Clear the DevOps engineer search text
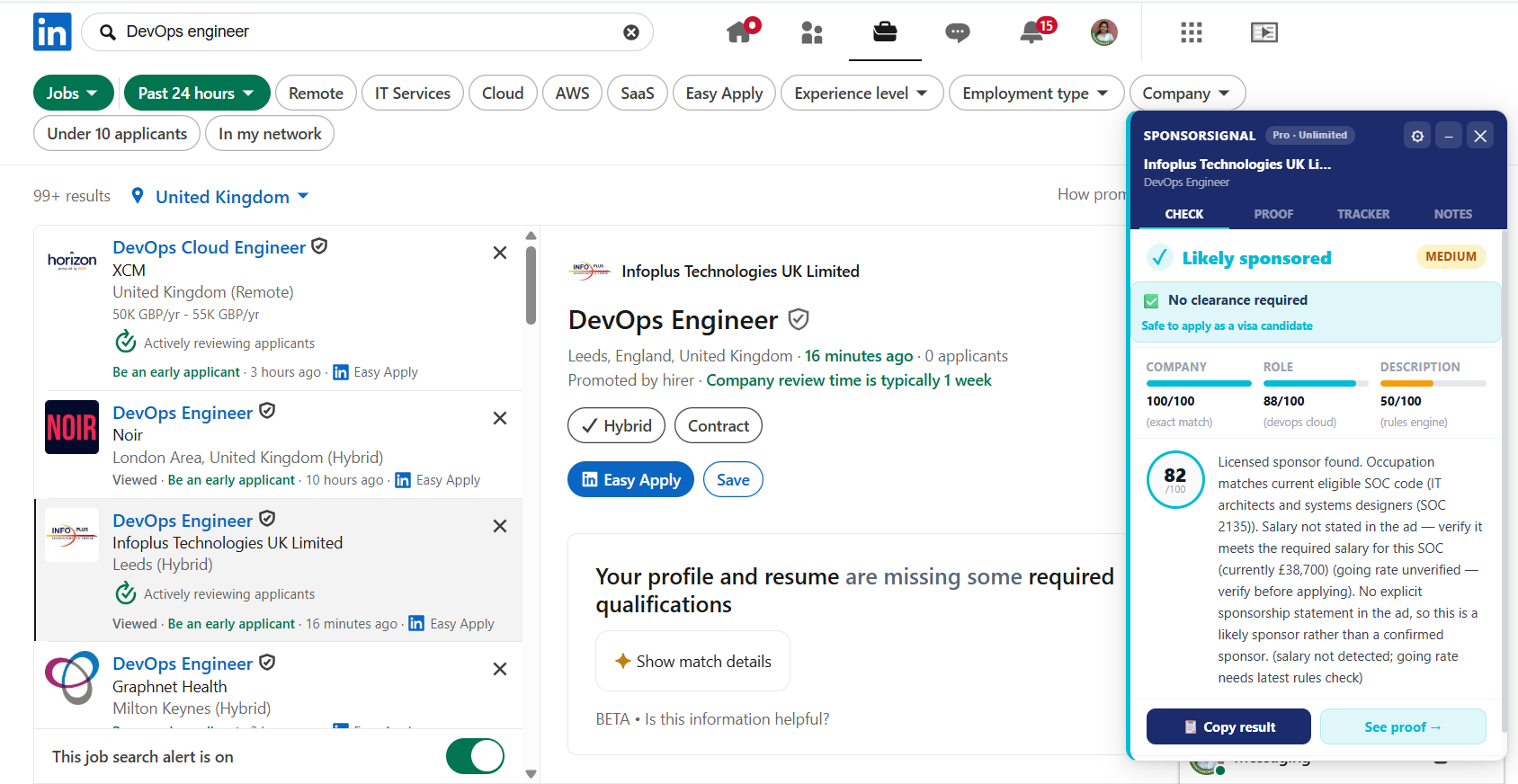The image size is (1518, 784). point(631,32)
